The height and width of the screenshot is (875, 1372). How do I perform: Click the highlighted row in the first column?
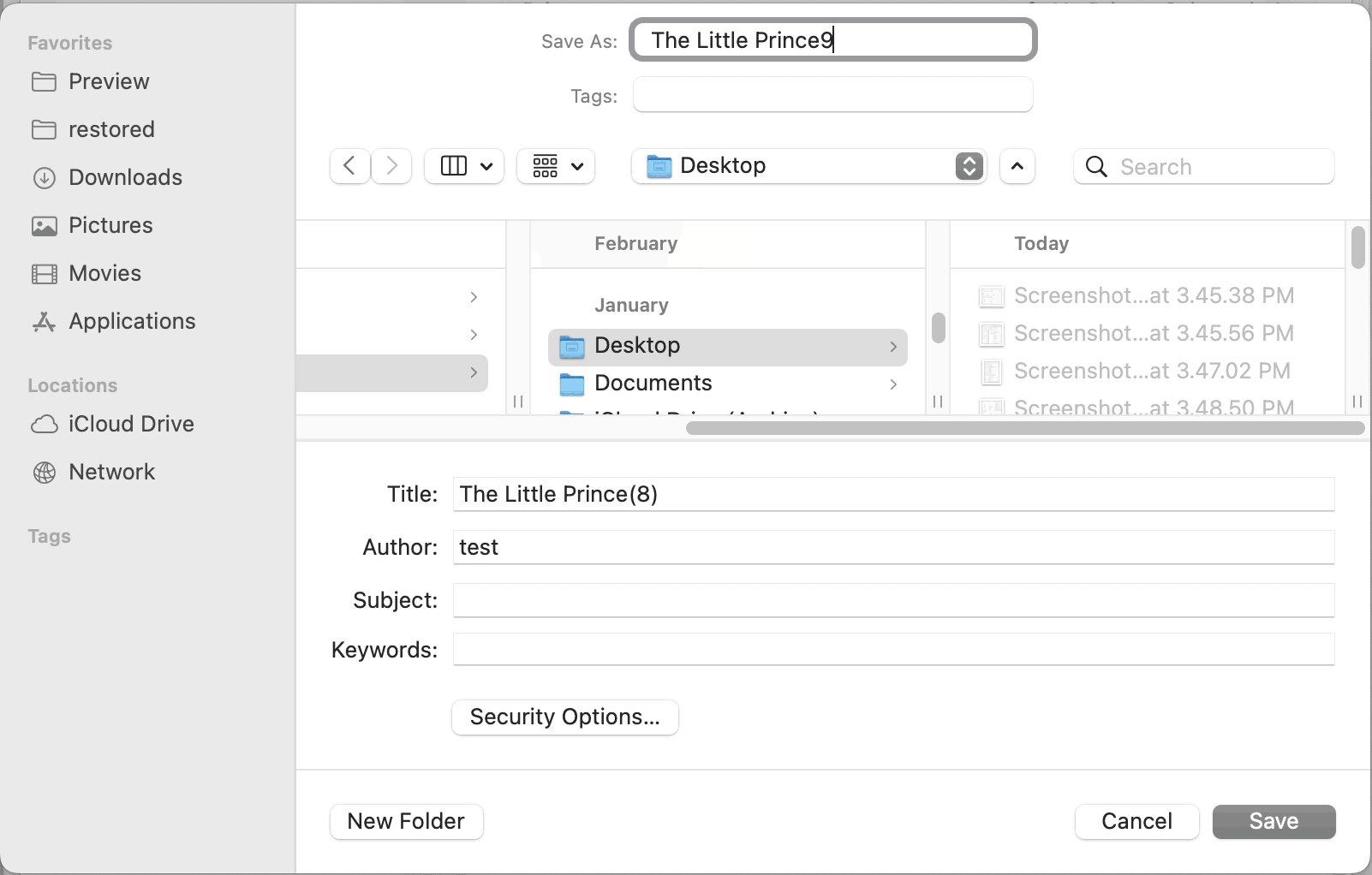point(392,373)
